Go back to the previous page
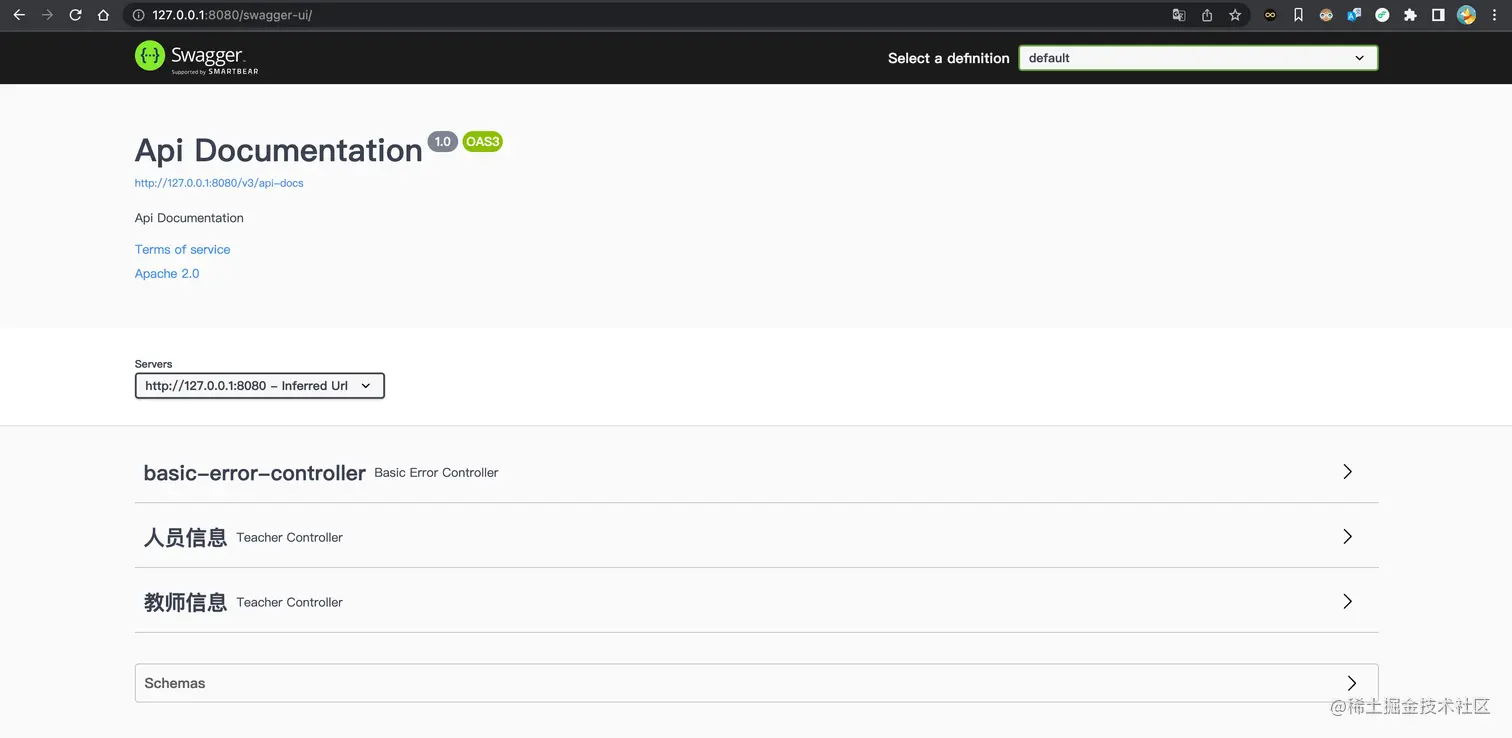Image resolution: width=1512 pixels, height=738 pixels. [x=18, y=15]
